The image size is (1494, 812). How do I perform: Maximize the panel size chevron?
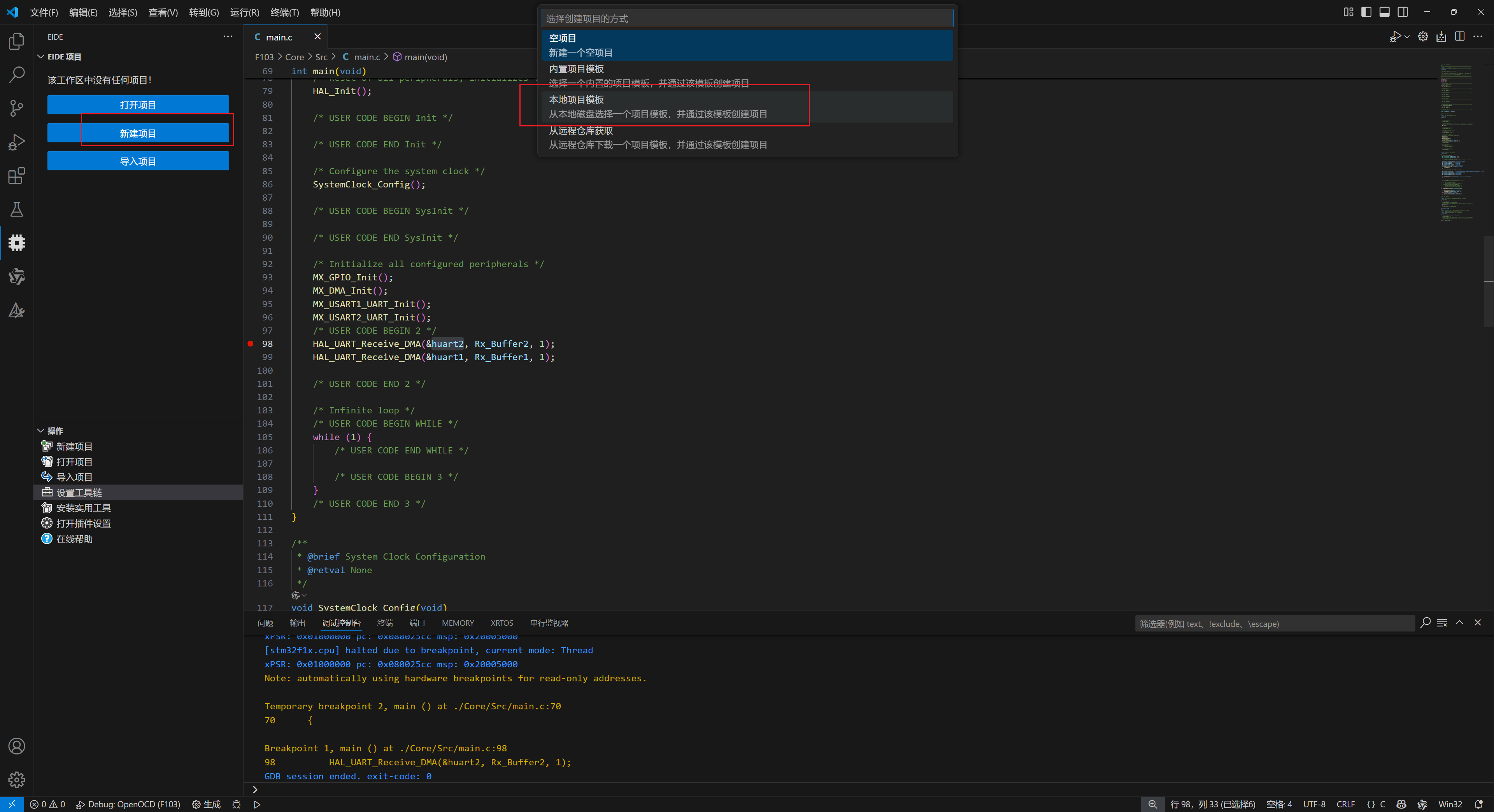(1460, 623)
